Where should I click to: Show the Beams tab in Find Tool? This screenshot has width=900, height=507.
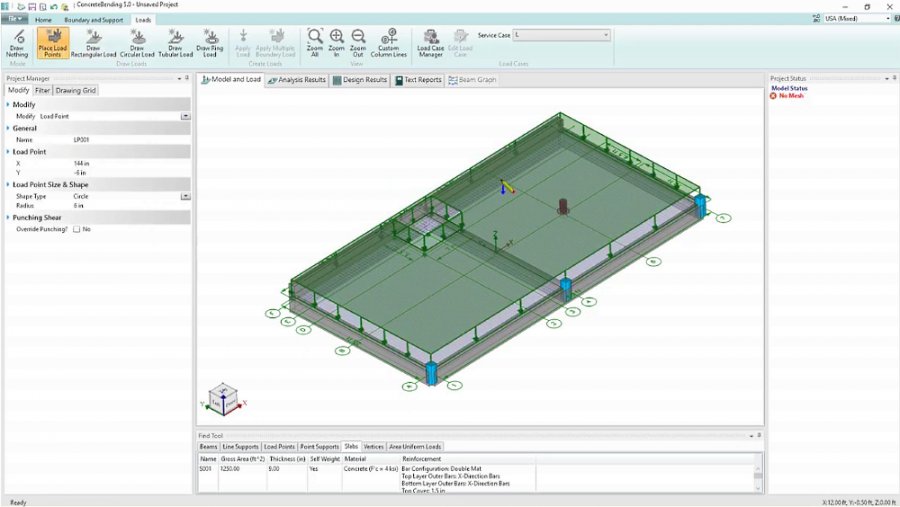pos(208,446)
